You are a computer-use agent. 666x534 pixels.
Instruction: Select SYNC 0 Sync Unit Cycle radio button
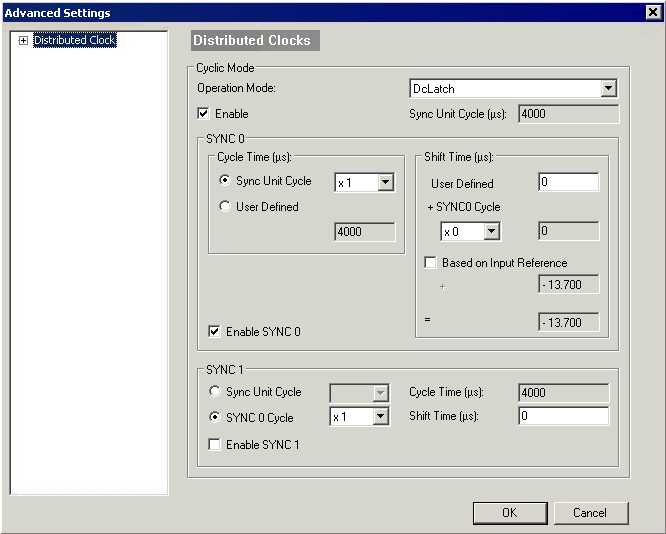225,180
